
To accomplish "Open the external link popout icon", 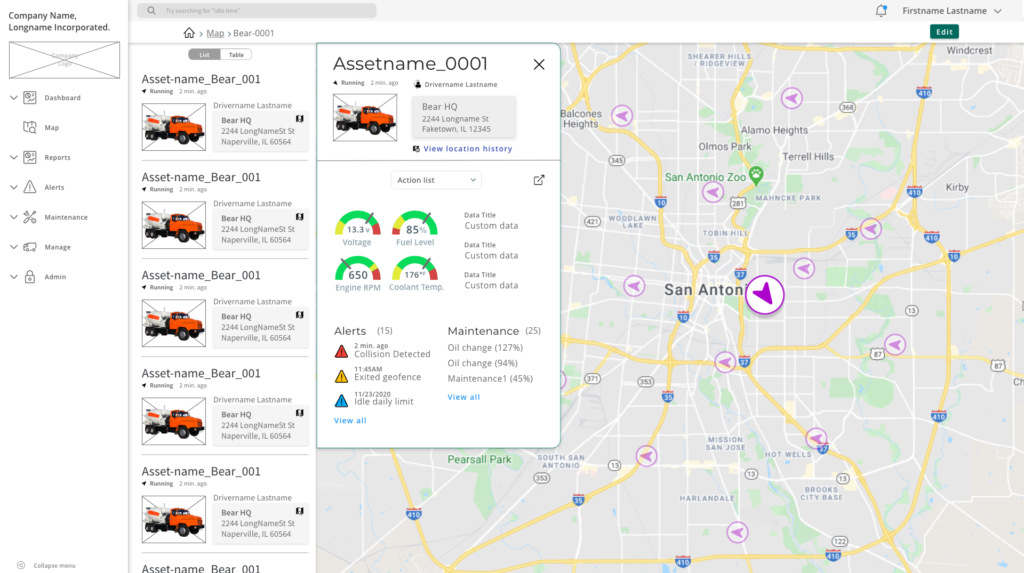I will point(539,180).
